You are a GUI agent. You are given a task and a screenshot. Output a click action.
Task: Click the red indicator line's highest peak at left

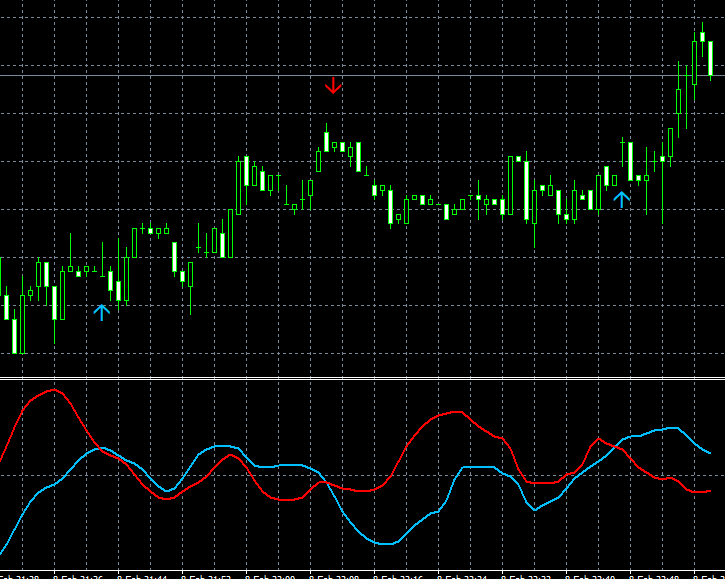point(52,390)
